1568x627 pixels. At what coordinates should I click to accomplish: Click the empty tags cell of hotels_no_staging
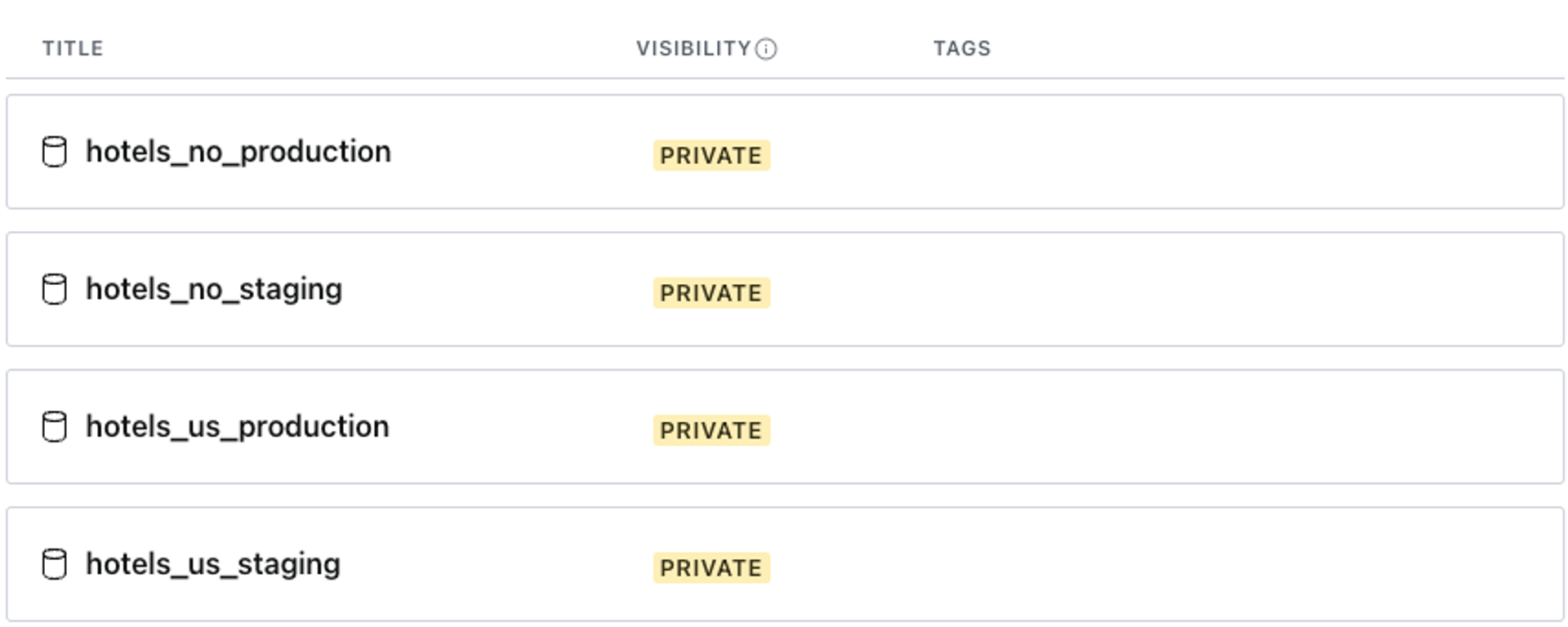pyautogui.click(x=1143, y=289)
